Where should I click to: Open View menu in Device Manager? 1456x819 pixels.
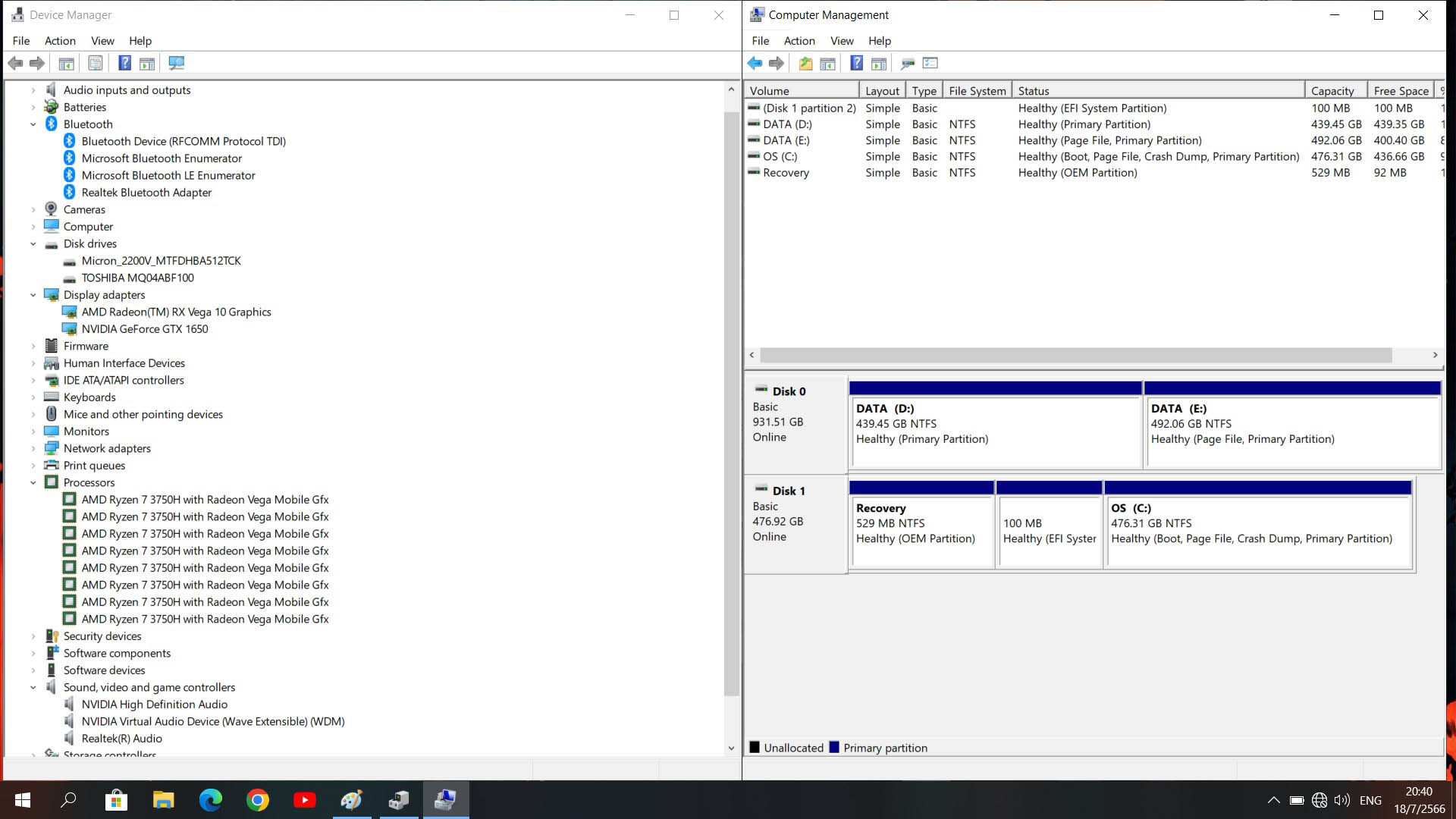[102, 41]
